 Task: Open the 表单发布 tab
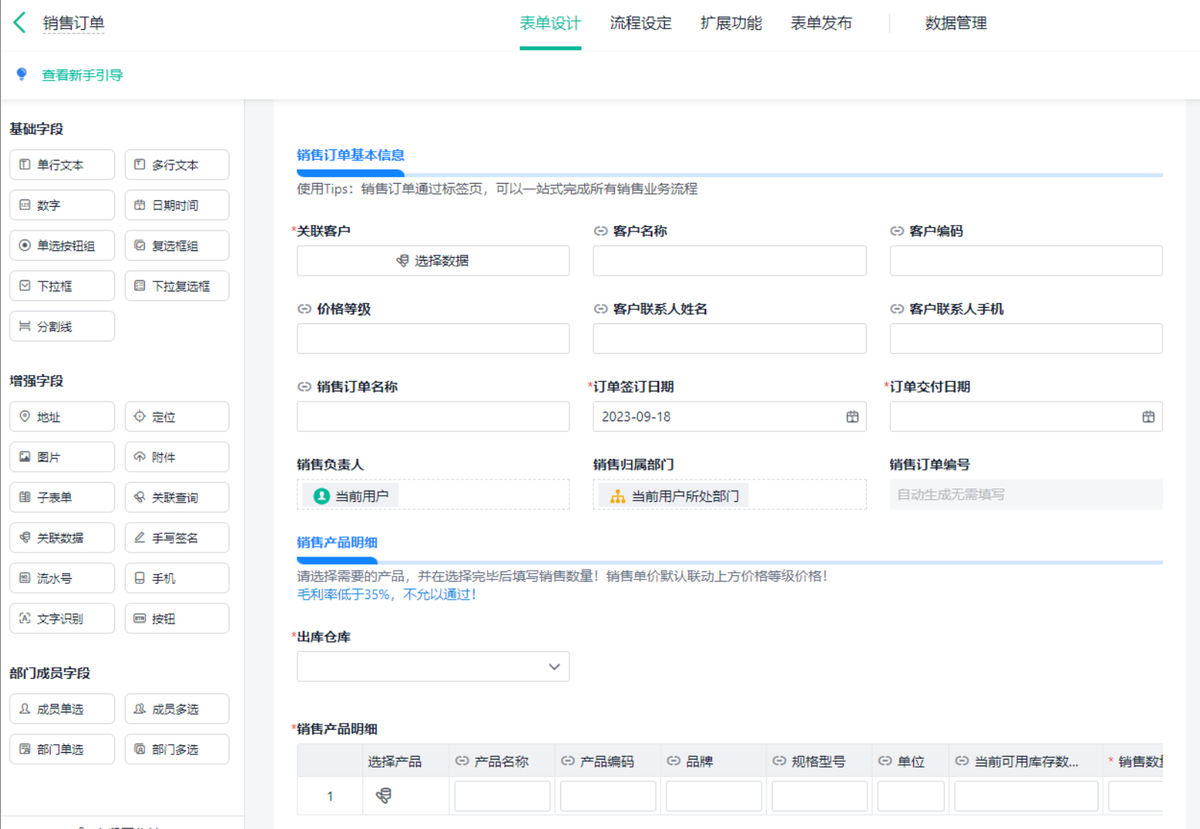[x=821, y=23]
